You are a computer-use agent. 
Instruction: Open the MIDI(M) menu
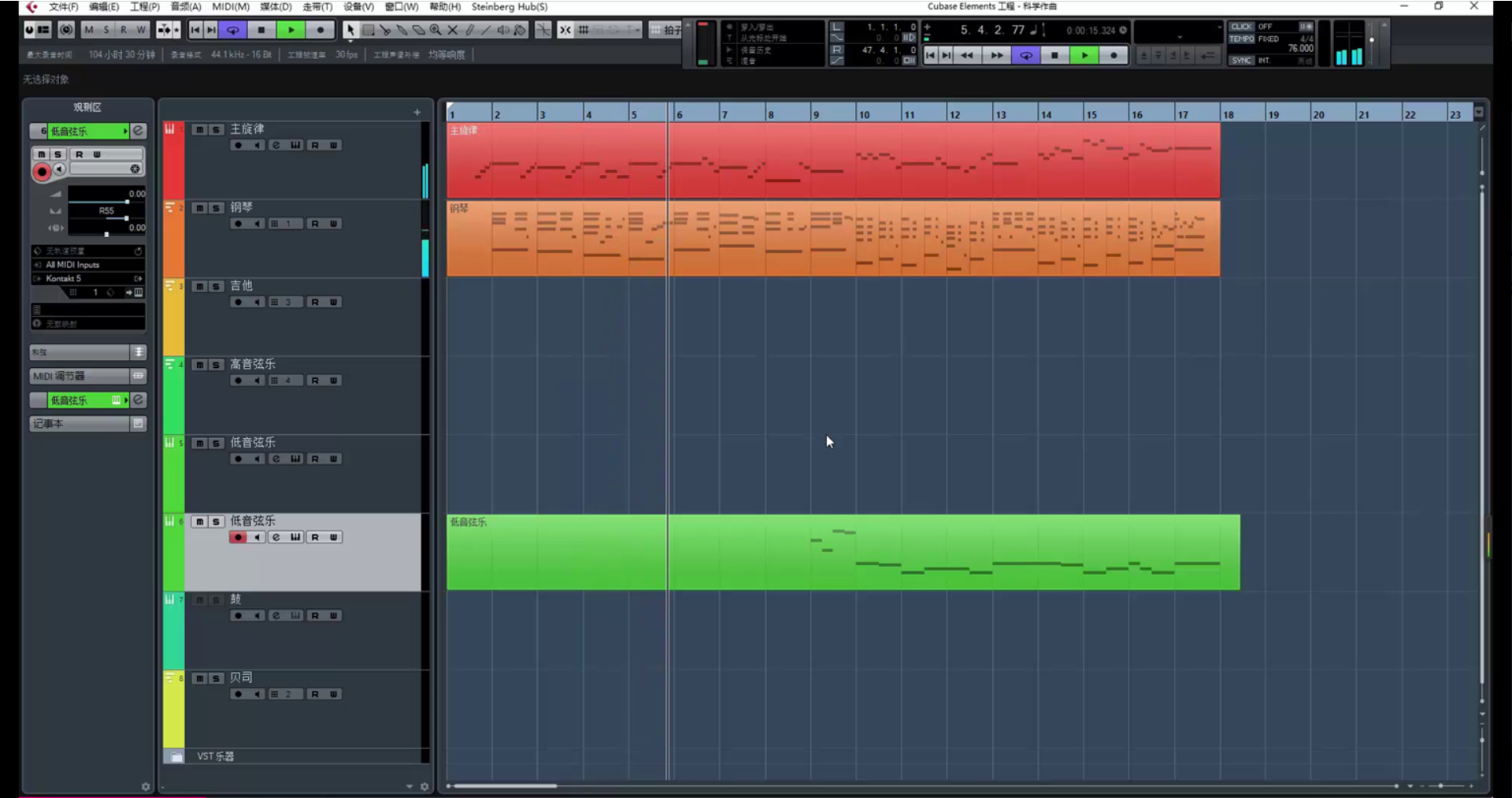(x=231, y=6)
